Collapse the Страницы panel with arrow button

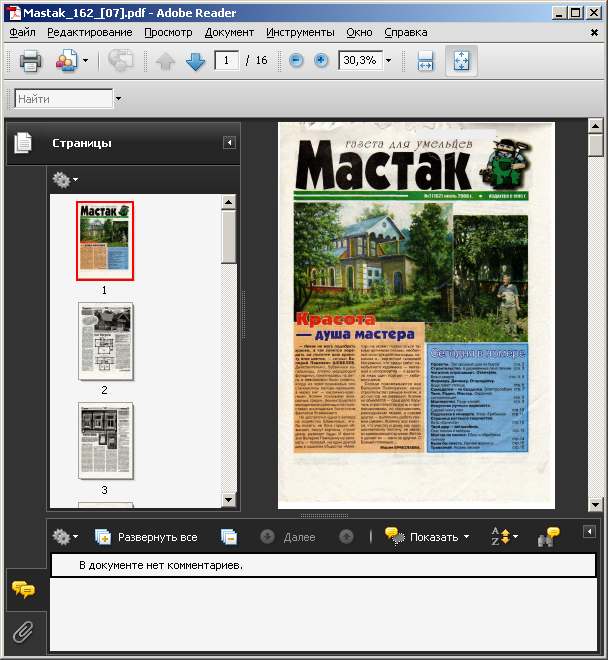click(x=229, y=143)
